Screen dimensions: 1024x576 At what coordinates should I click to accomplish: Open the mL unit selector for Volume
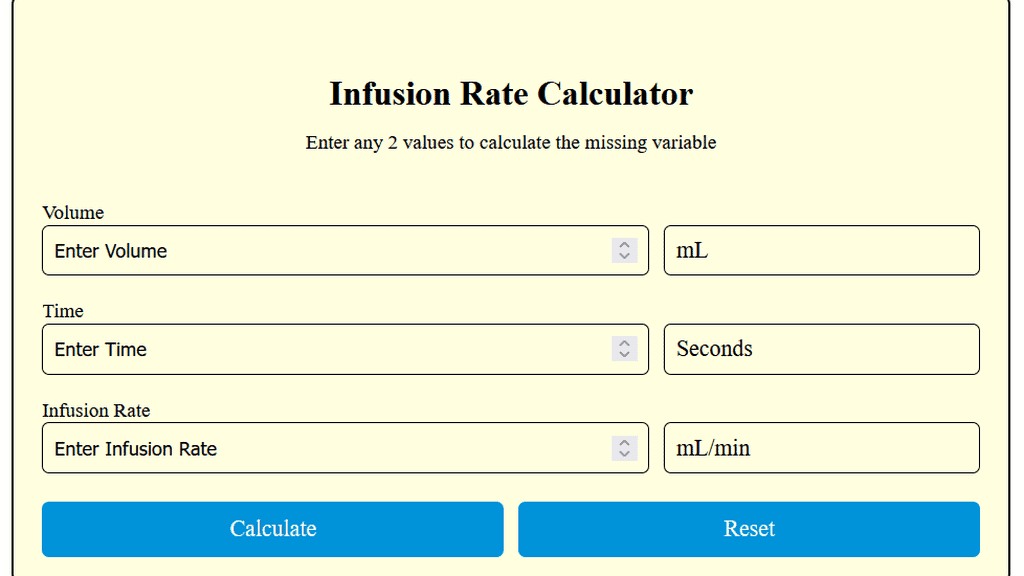[821, 250]
